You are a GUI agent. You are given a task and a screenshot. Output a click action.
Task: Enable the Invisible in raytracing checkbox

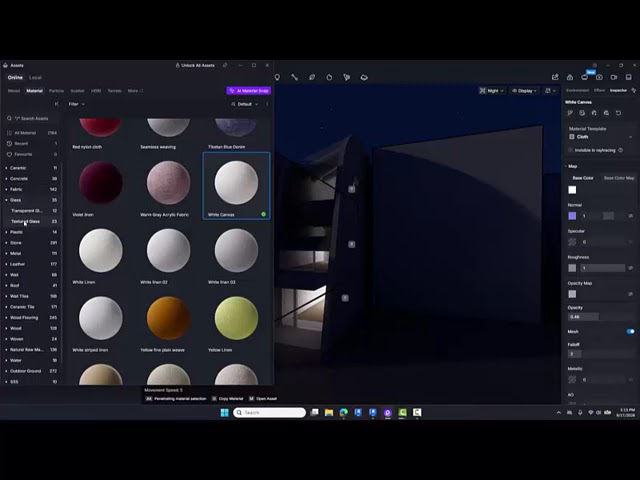coord(571,150)
